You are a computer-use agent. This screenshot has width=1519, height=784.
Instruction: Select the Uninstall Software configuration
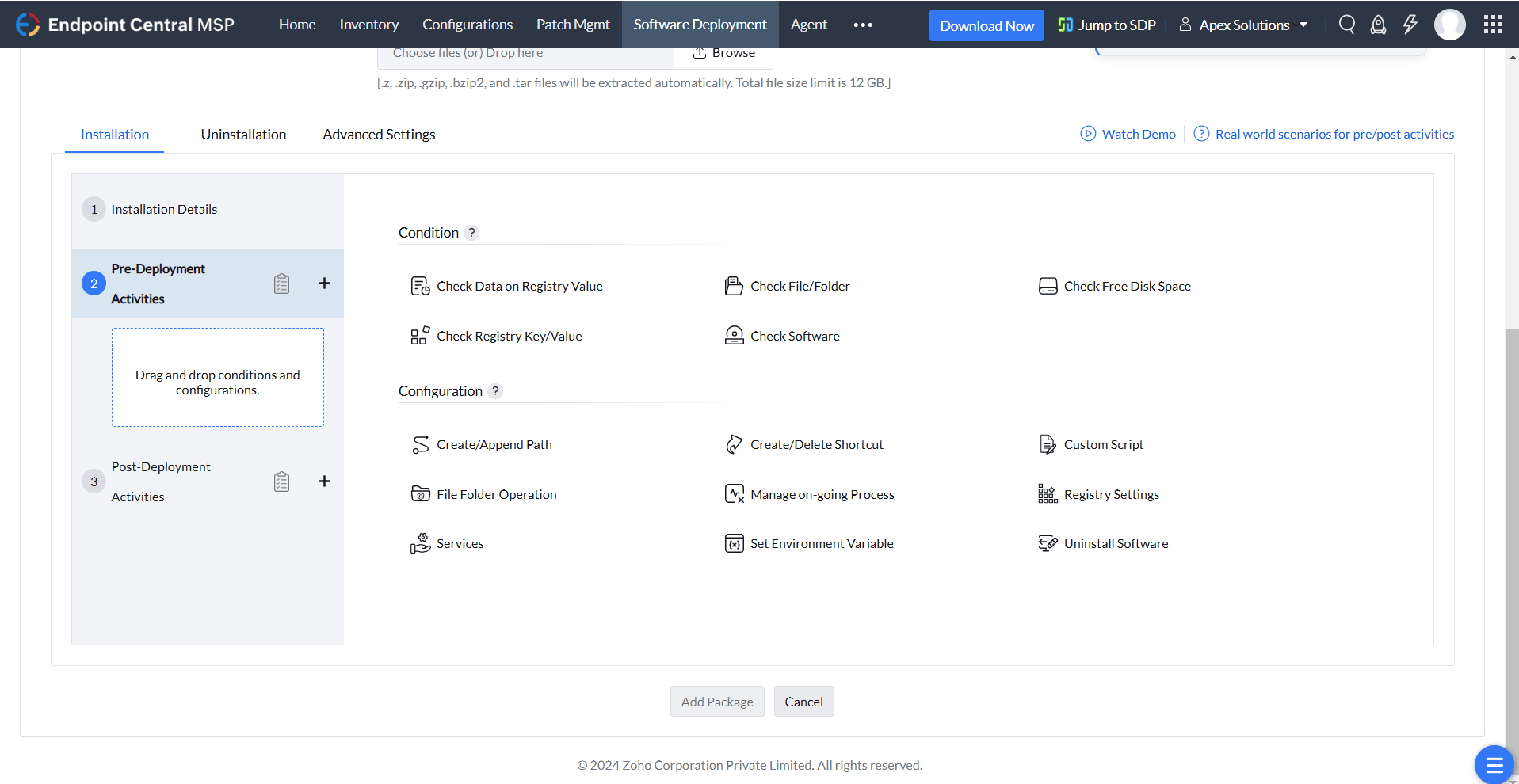coord(1116,543)
